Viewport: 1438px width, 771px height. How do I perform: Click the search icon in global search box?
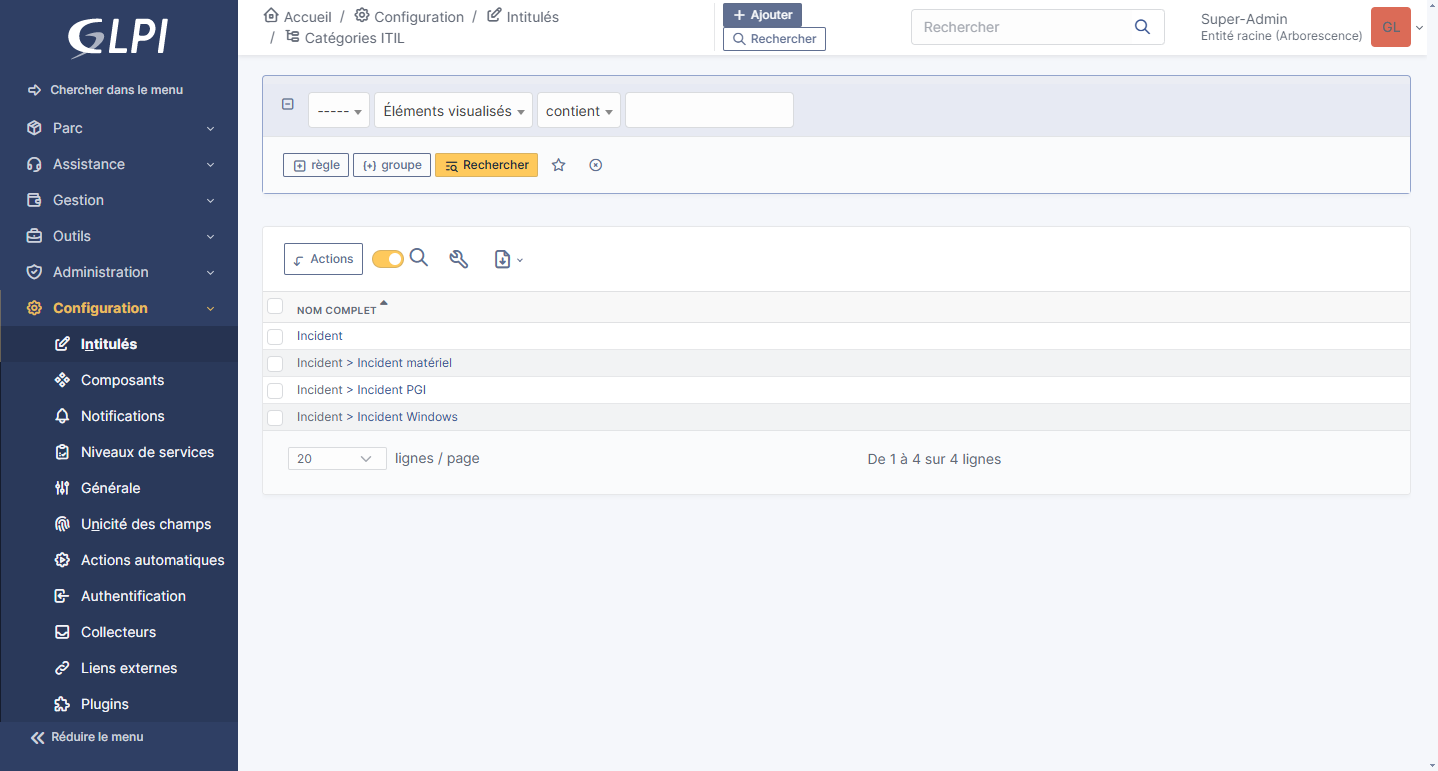[1142, 27]
